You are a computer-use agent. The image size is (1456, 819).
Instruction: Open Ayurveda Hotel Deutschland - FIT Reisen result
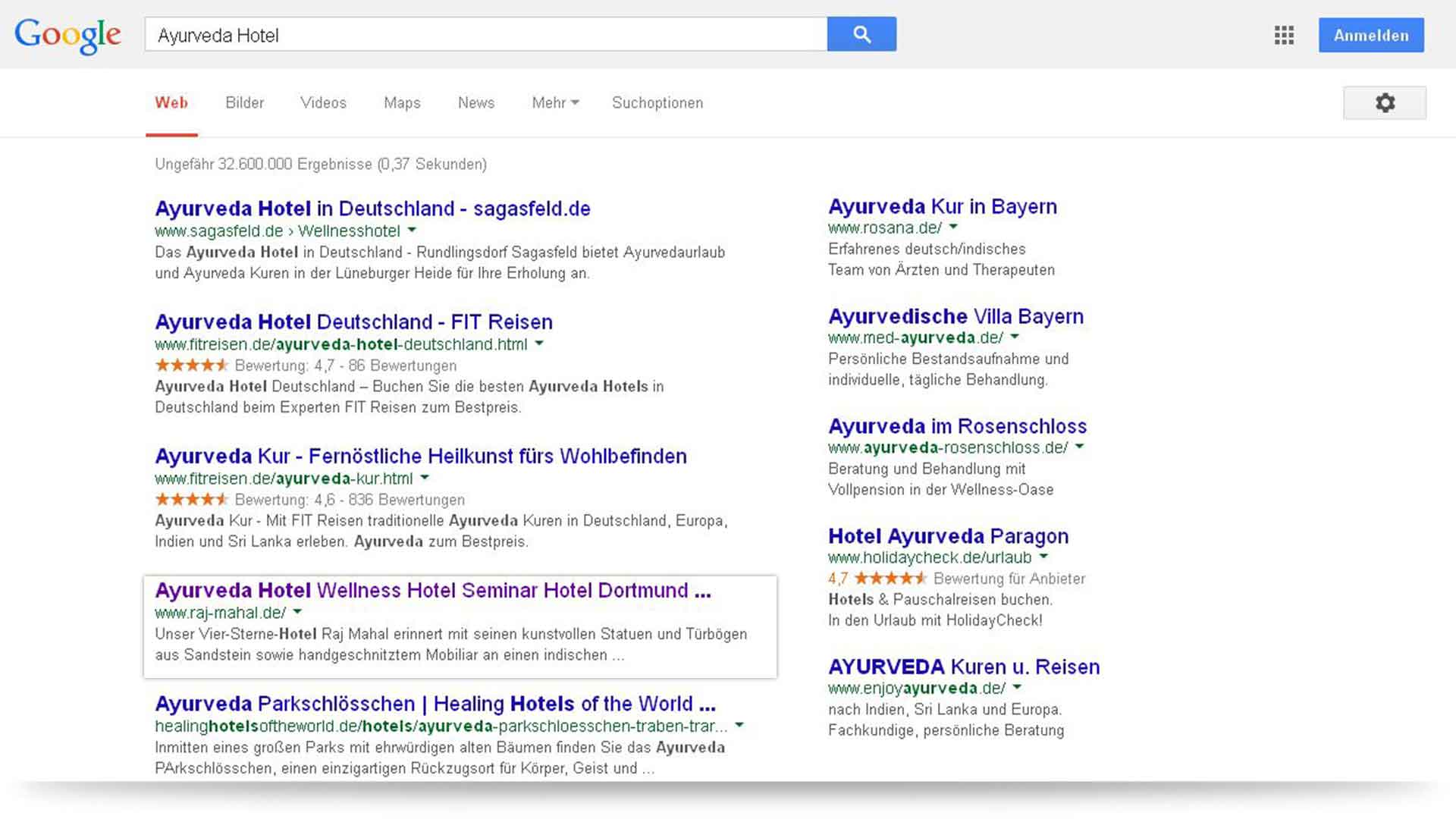coord(353,322)
